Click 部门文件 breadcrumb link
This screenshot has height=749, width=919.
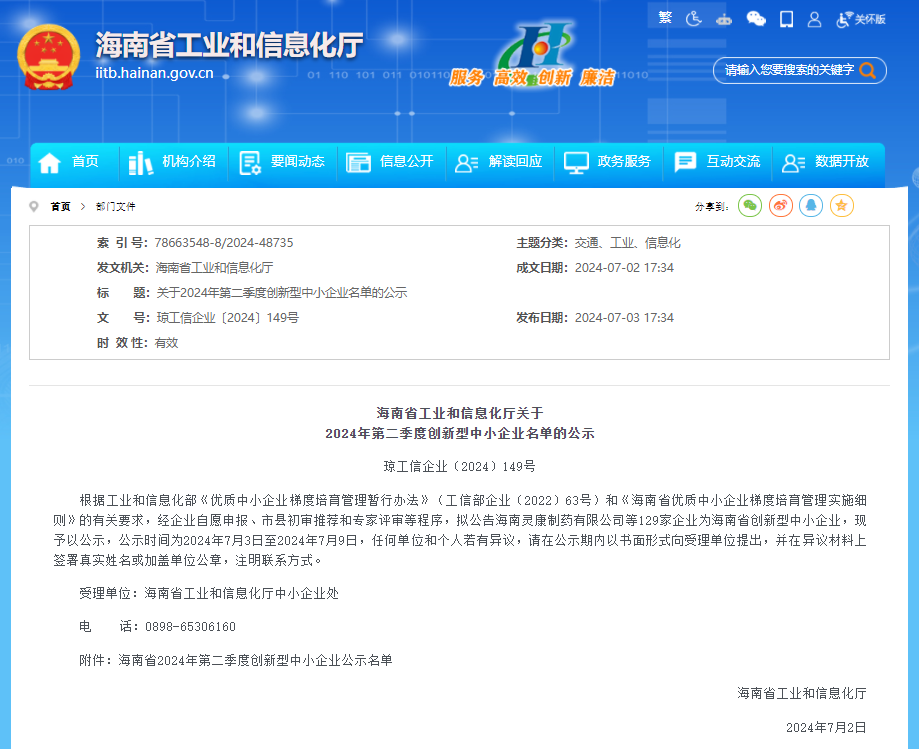coord(116,207)
